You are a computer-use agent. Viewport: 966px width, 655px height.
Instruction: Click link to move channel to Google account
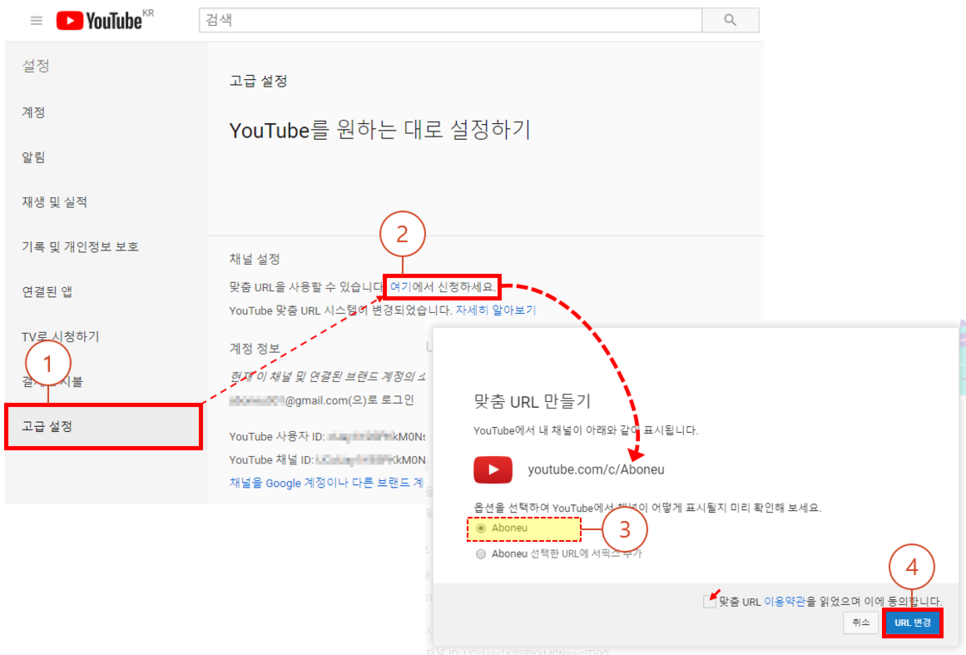pyautogui.click(x=327, y=482)
